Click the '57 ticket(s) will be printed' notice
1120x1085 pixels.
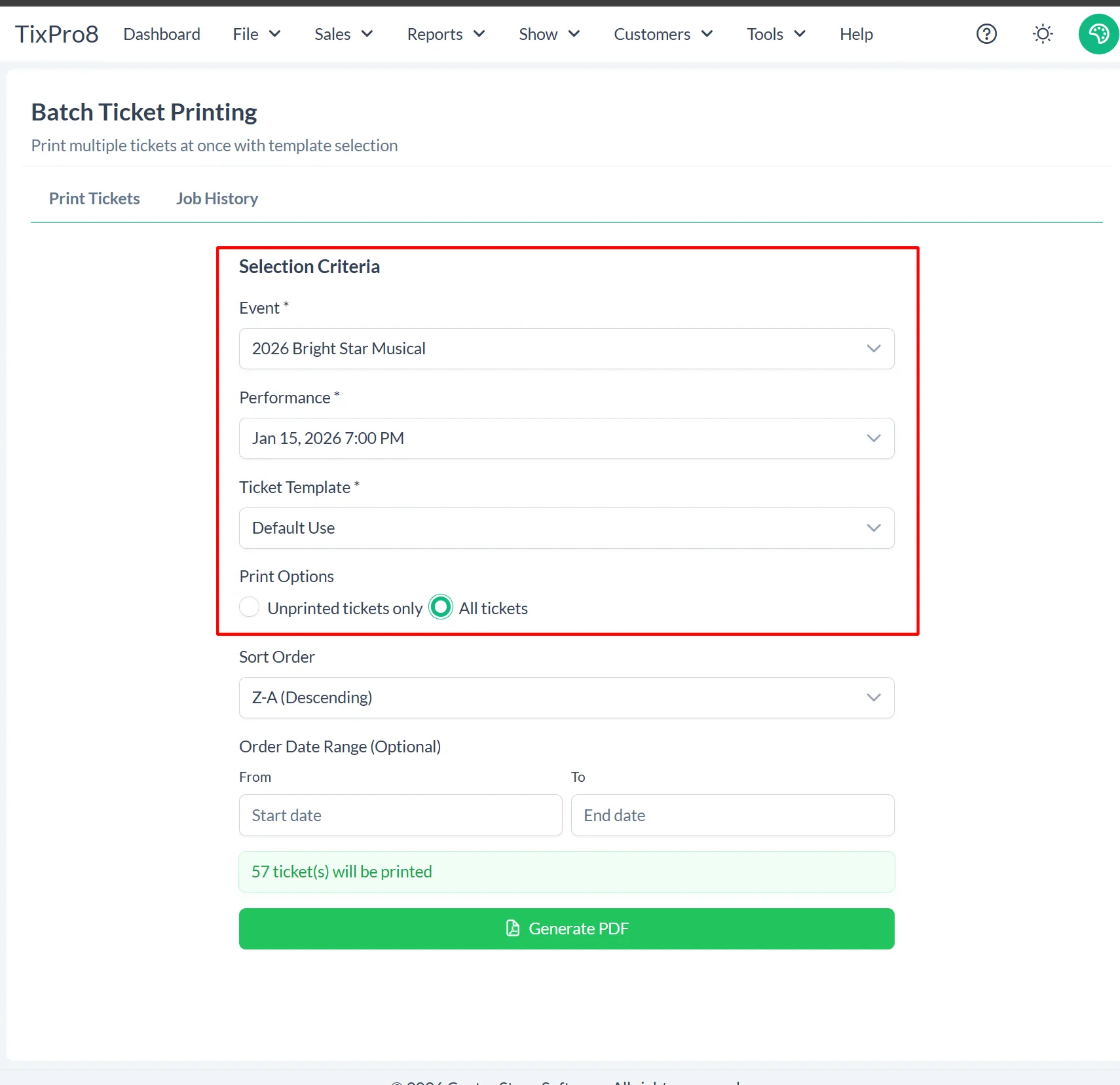click(x=567, y=872)
